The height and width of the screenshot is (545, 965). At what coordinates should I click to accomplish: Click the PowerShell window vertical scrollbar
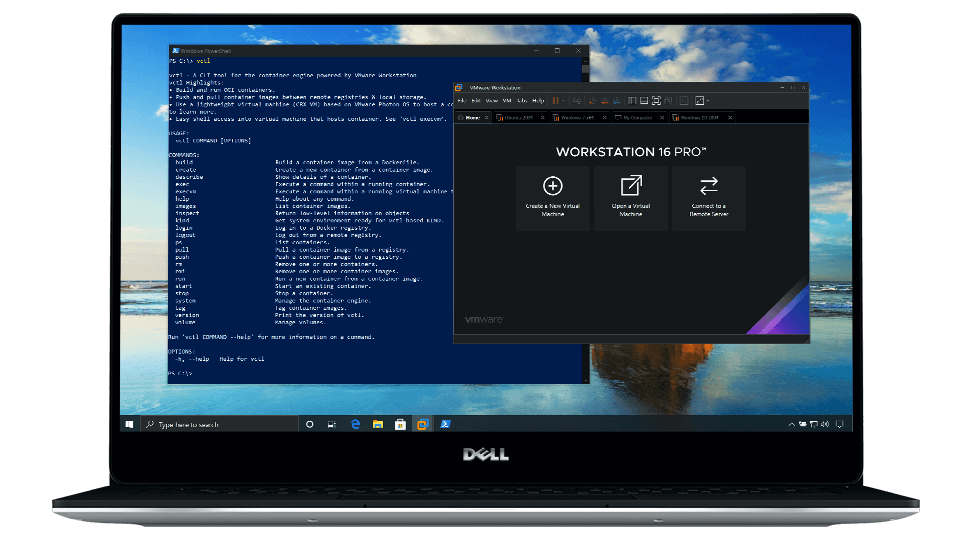[x=585, y=218]
